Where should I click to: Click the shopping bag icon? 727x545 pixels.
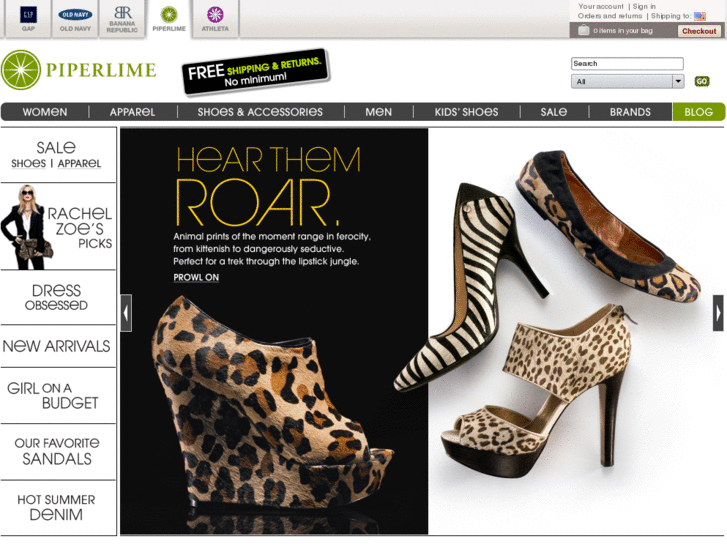click(584, 31)
